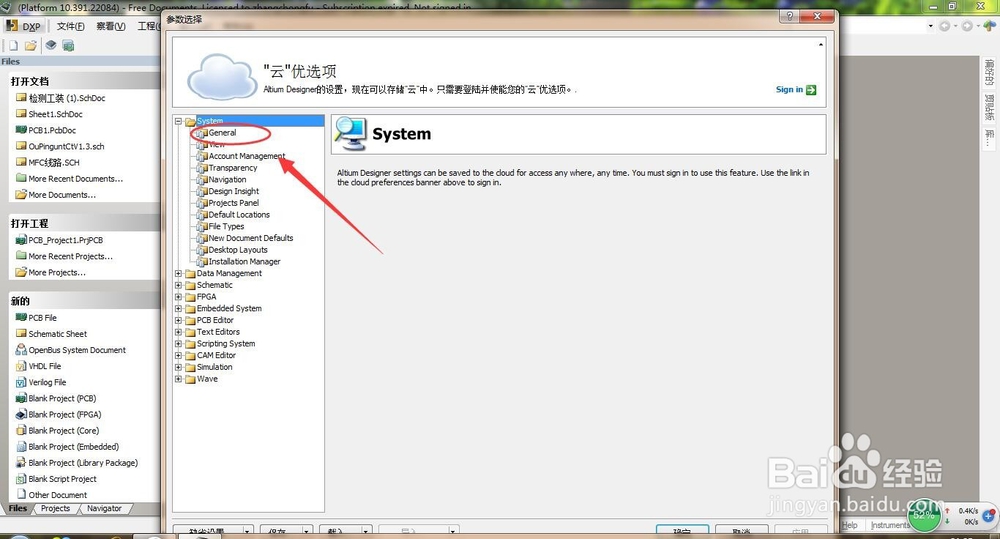Viewport: 1000px width, 539px height.
Task: Open Sheet1.SchDoc in Files panel
Action: 55,114
